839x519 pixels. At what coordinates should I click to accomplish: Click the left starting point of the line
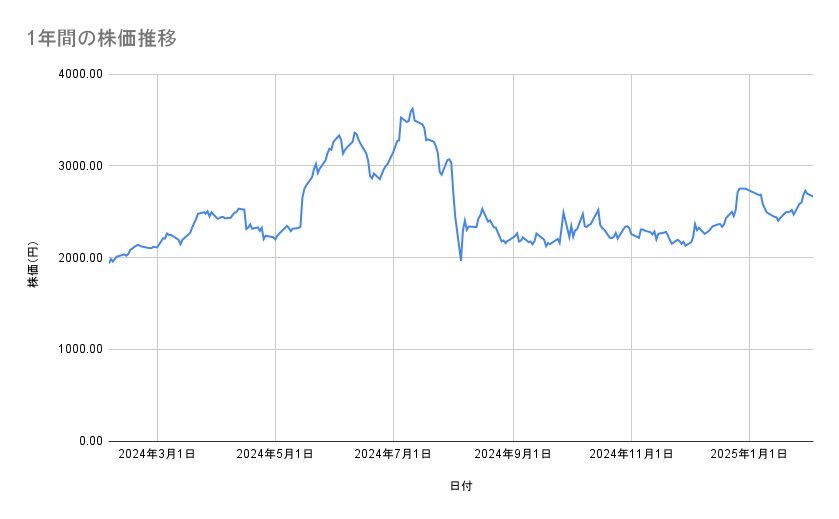109,262
